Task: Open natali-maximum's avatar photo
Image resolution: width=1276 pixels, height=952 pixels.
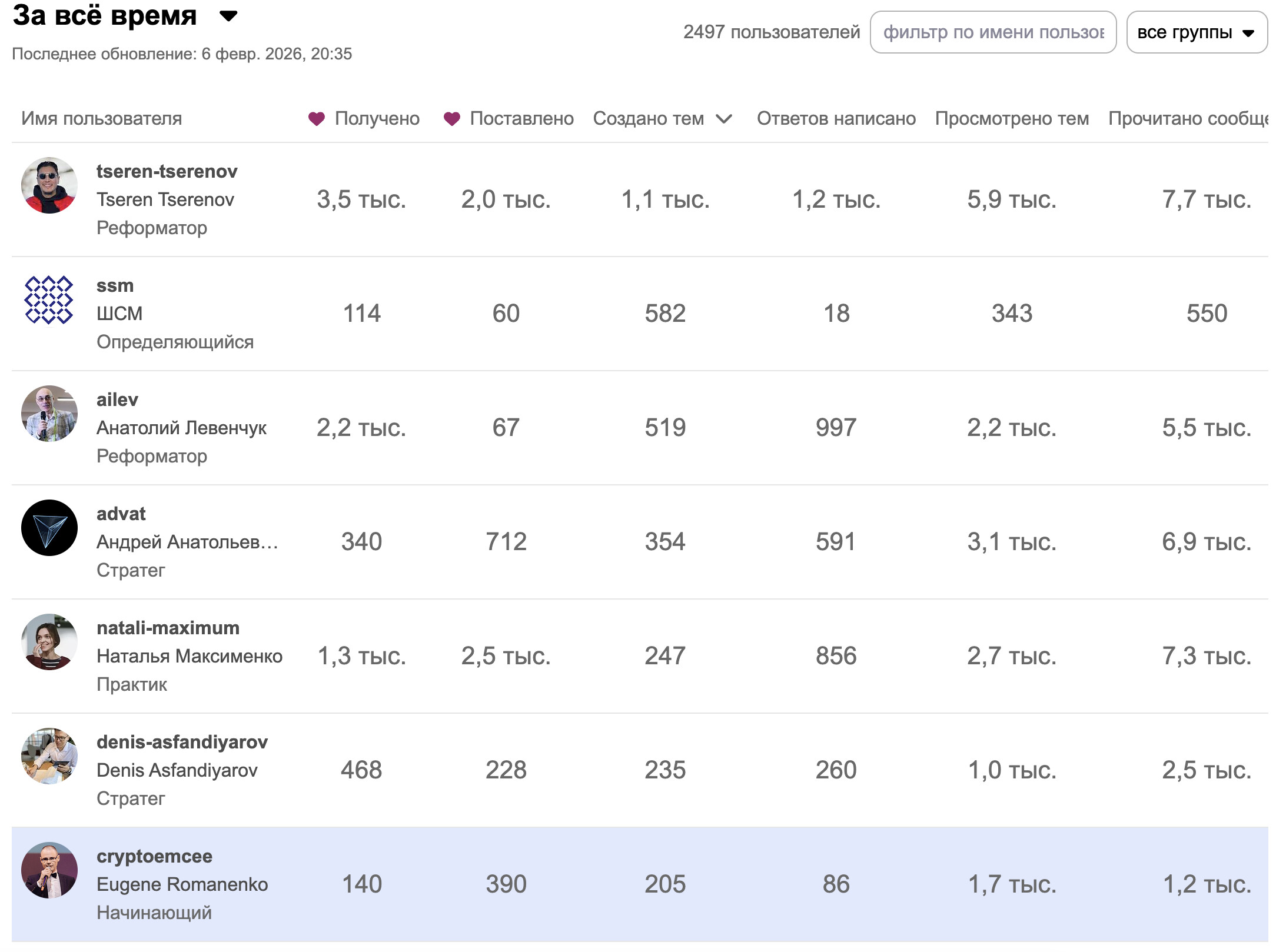Action: click(x=49, y=642)
